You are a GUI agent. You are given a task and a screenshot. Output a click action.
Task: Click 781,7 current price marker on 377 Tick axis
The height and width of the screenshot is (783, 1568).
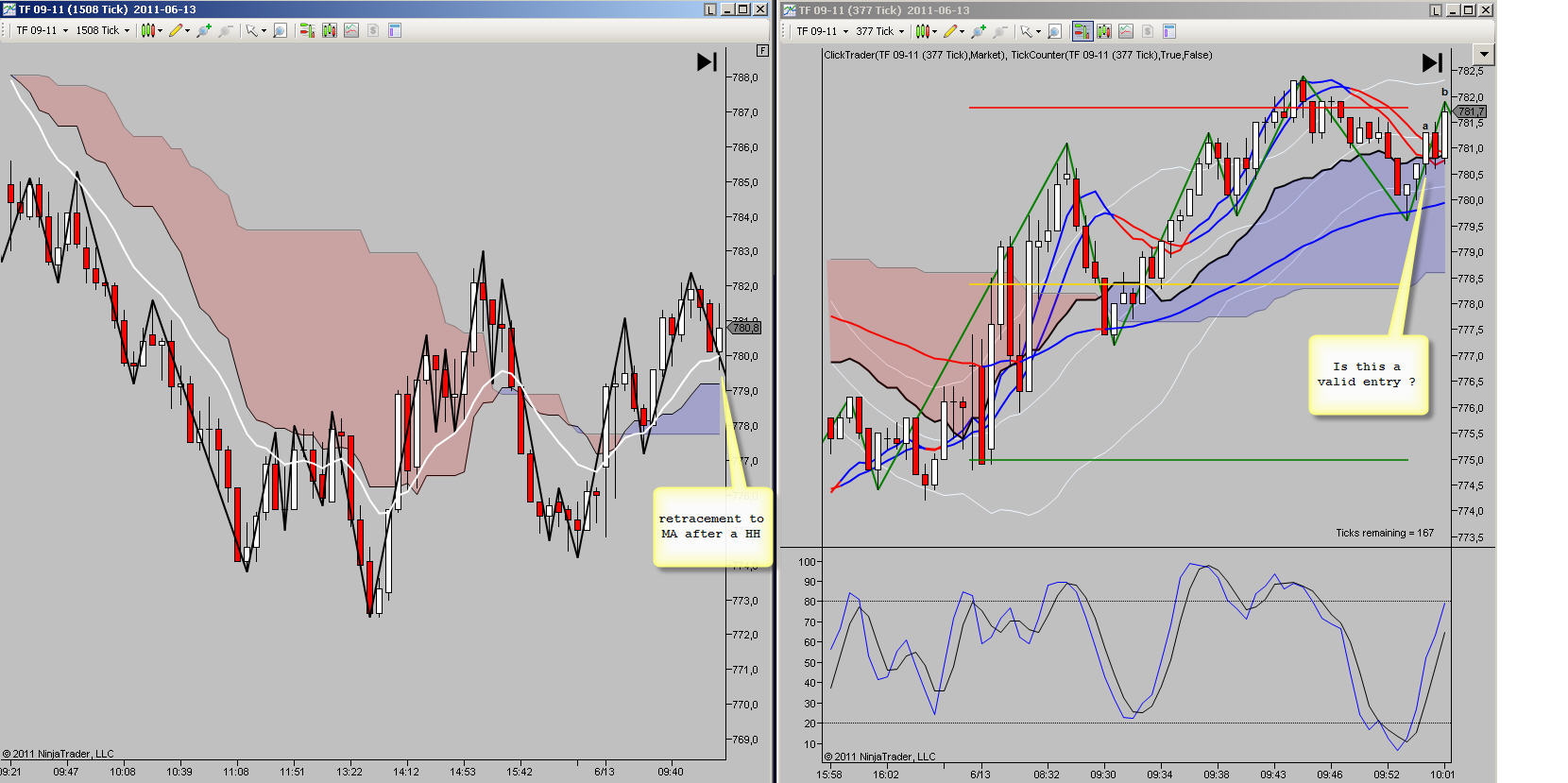(1471, 111)
